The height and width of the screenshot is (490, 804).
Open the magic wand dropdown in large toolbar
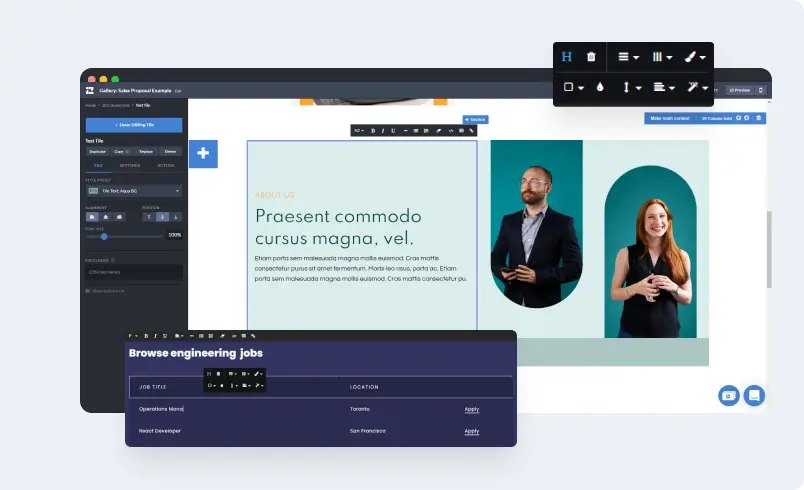click(x=697, y=87)
